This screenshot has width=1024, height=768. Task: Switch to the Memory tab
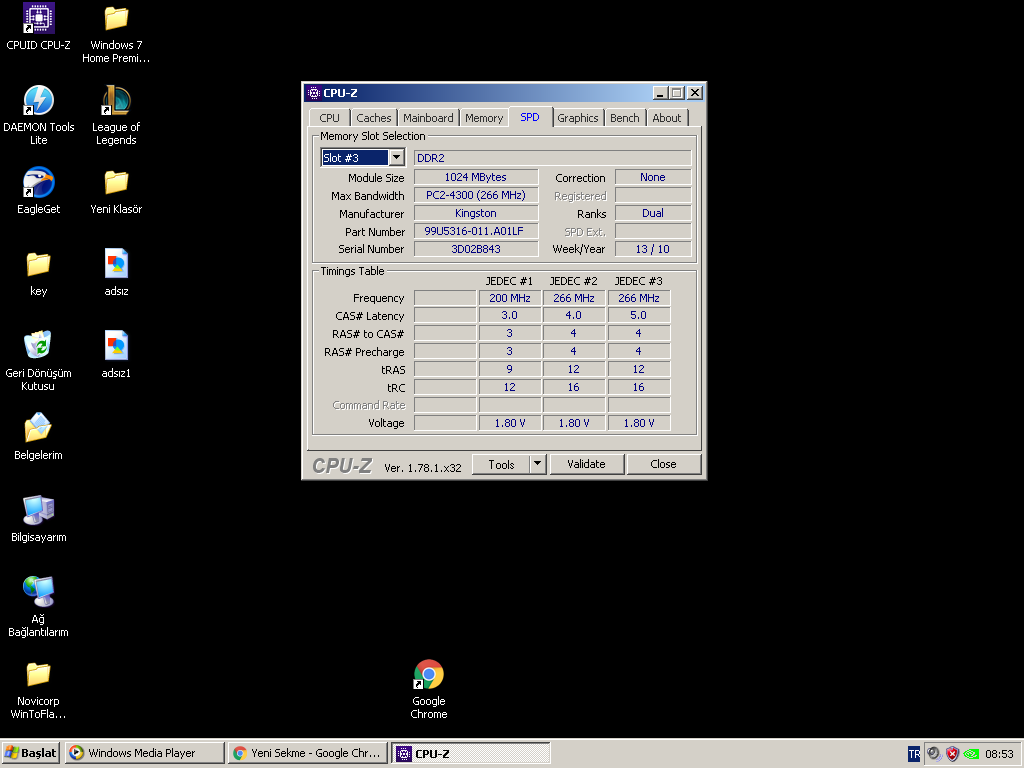(484, 118)
